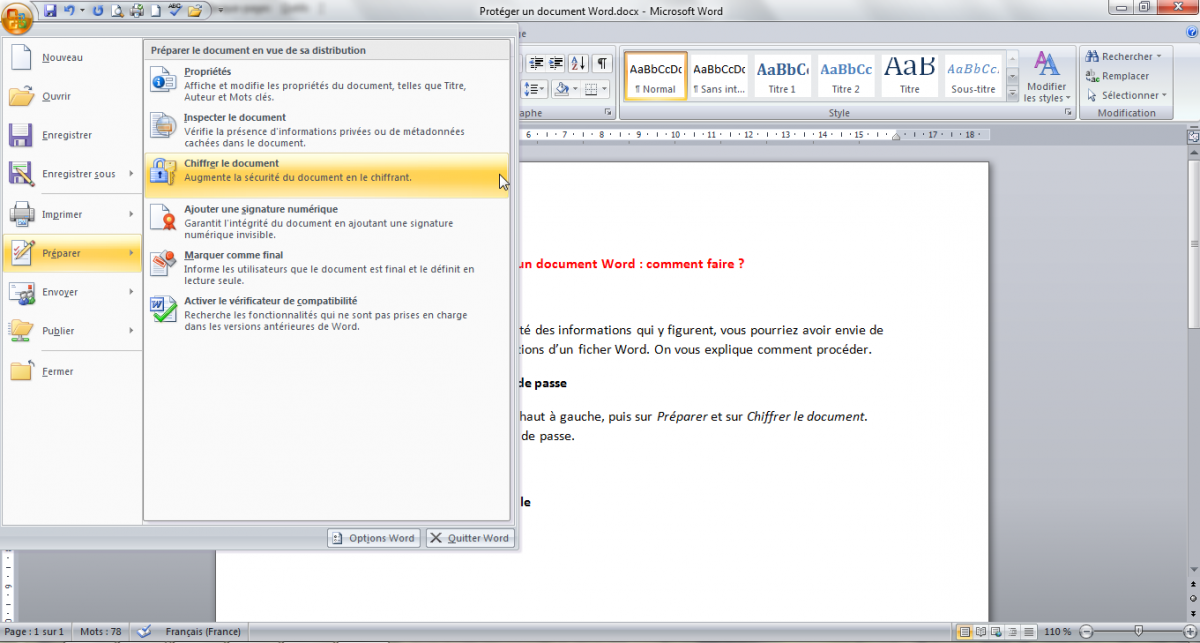Image resolution: width=1200 pixels, height=643 pixels.
Task: Toggle show paragraph marks (¶)
Action: [x=602, y=64]
